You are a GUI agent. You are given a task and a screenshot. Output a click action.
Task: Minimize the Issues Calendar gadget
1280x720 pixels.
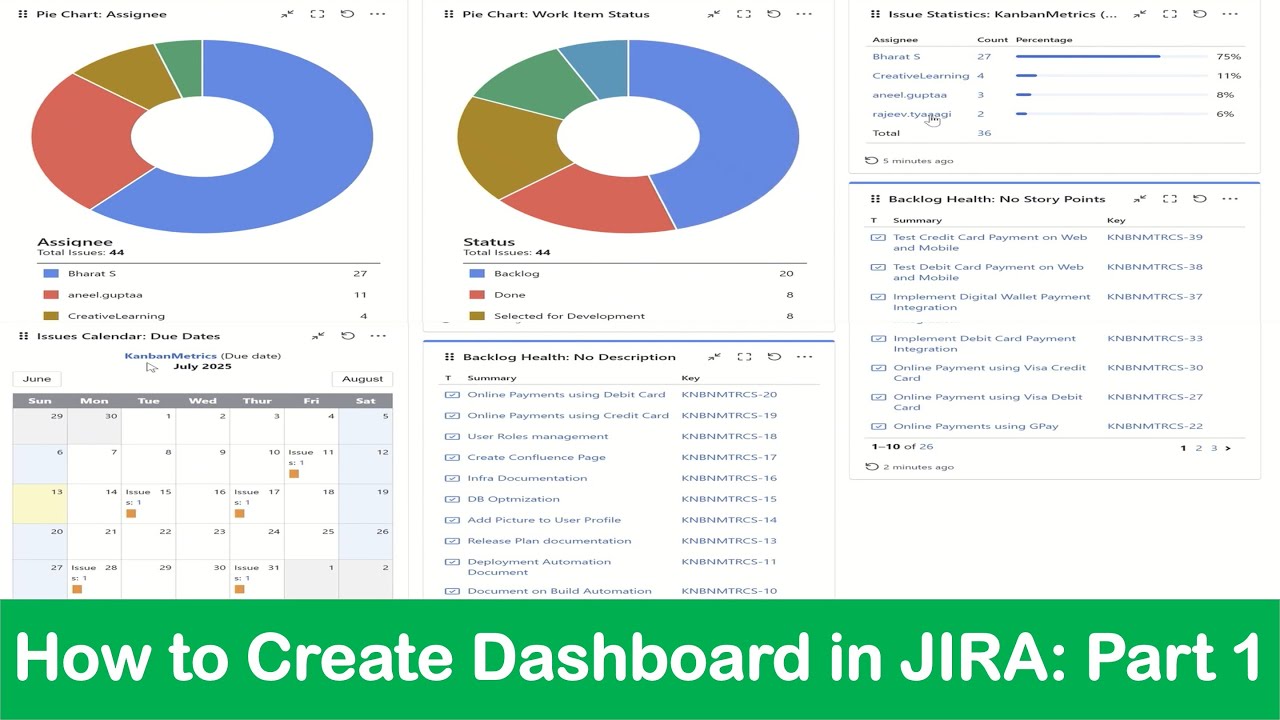pyautogui.click(x=317, y=336)
